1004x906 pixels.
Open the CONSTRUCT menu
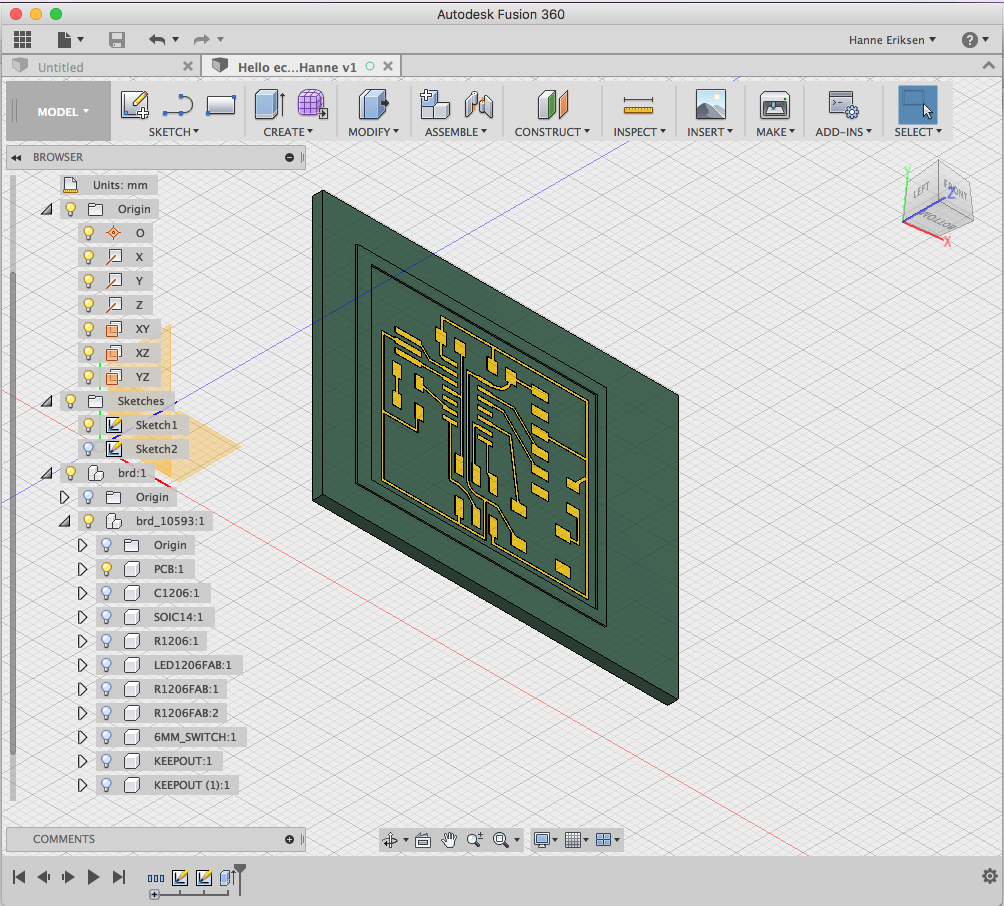[552, 132]
